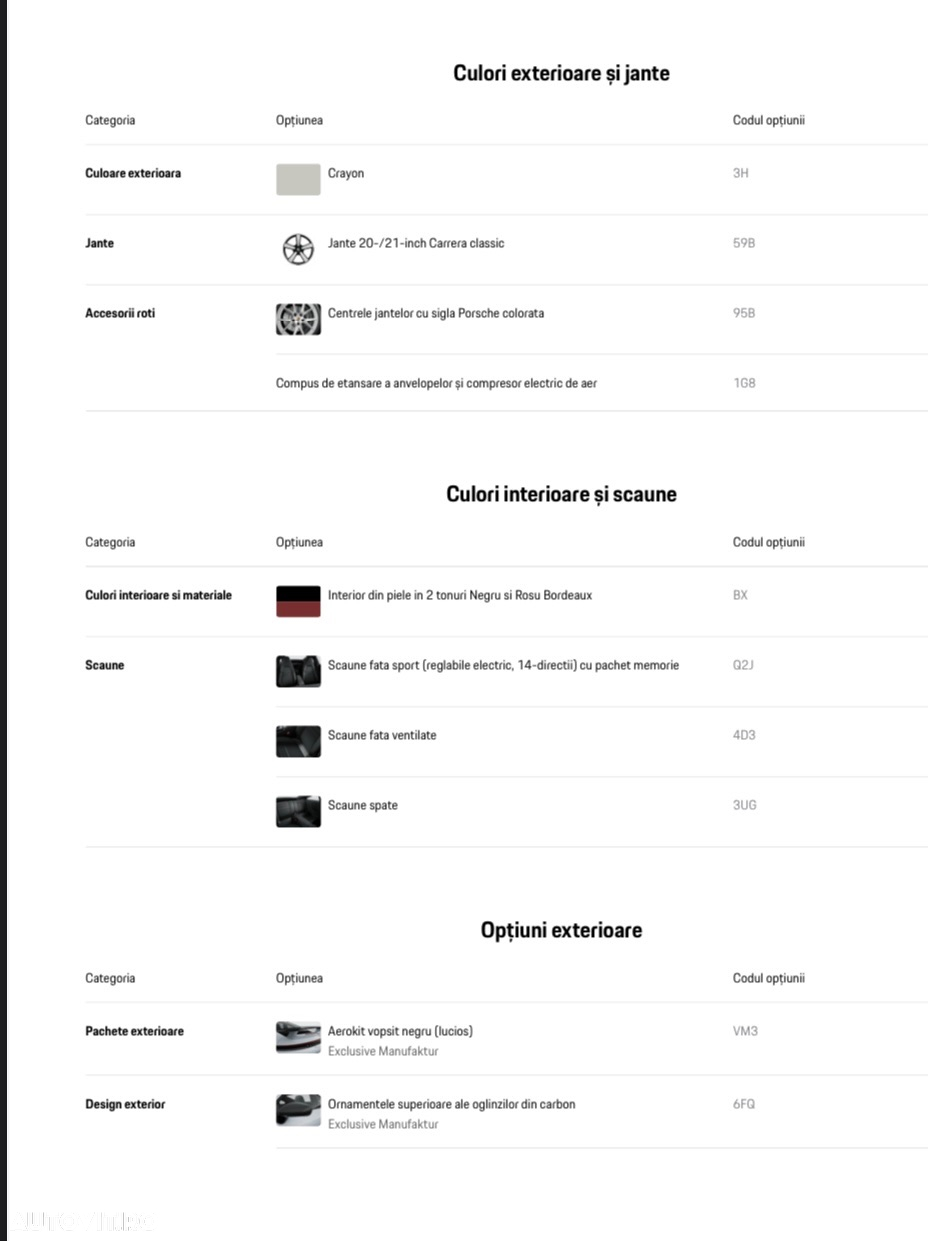Click the Opțiuni exterioare section heading
This screenshot has height=1241, width=928.
561,930
